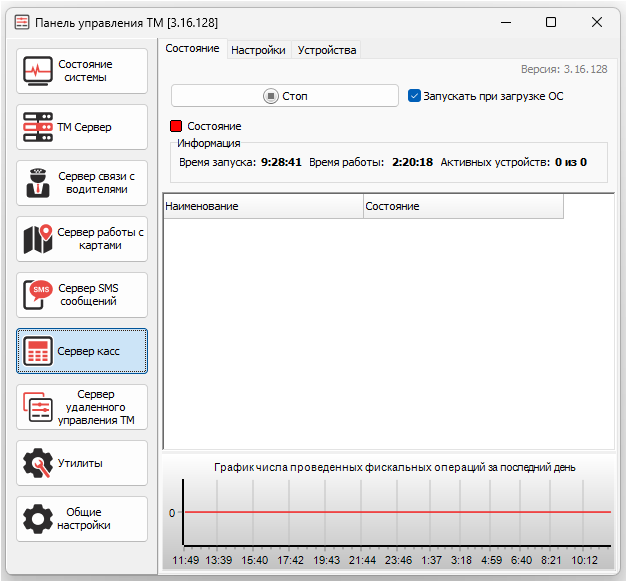Minimize the TM control panel window
Image resolution: width=627 pixels, height=582 pixels.
coord(506,22)
